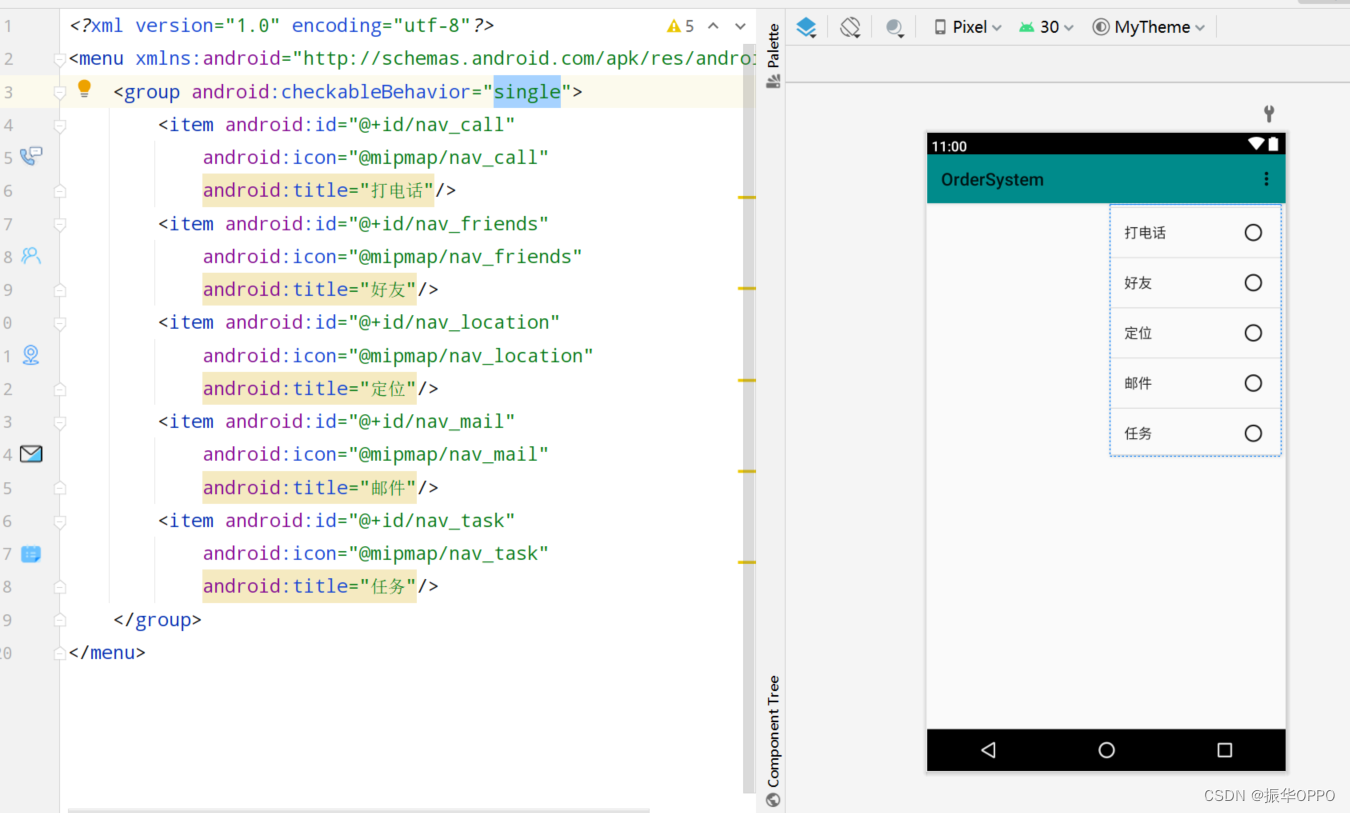The image size is (1350, 813).
Task: Click the nav_location pin gutter icon
Action: (31, 354)
